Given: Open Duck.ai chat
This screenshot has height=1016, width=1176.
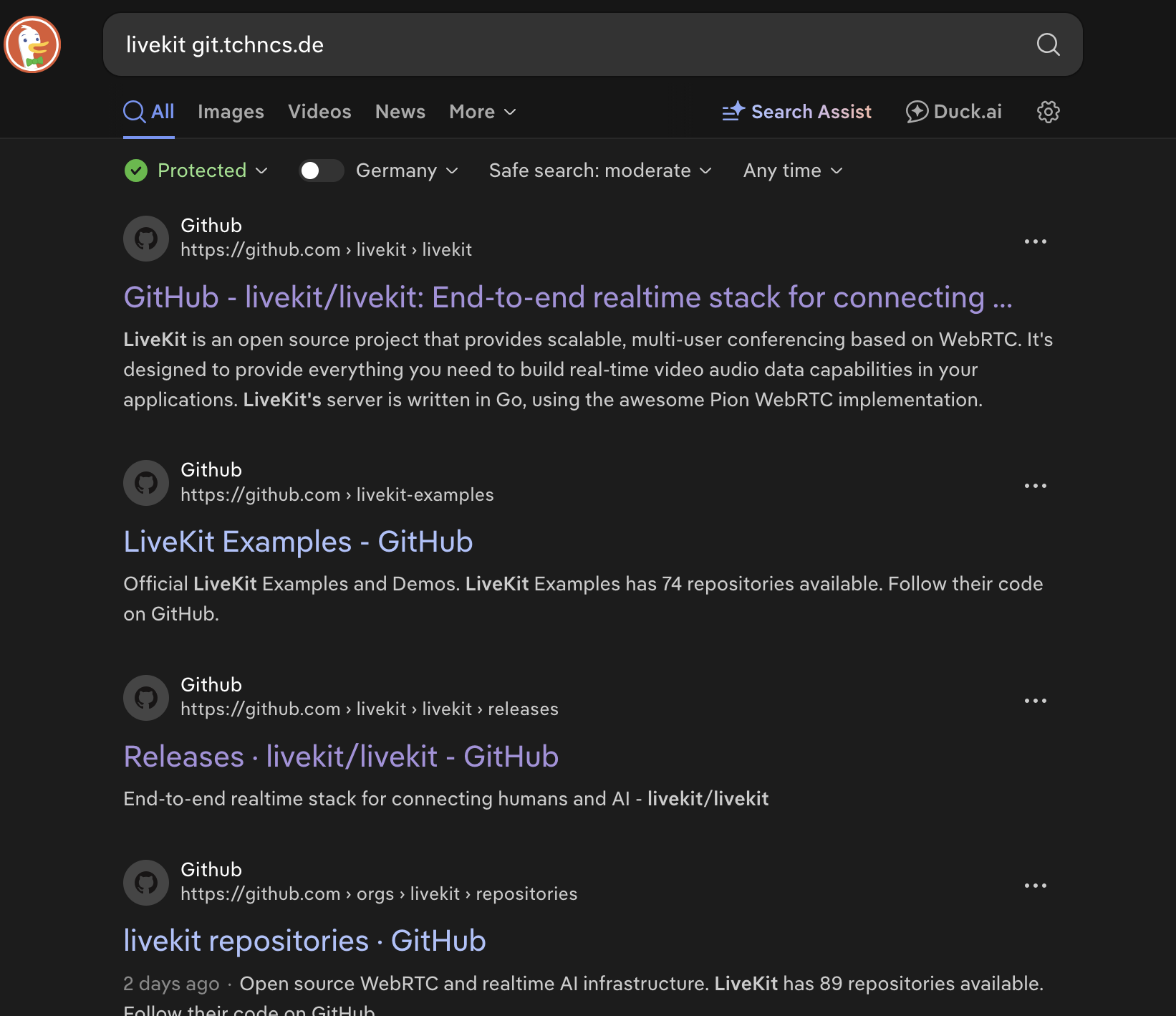Looking at the screenshot, I should 954,112.
